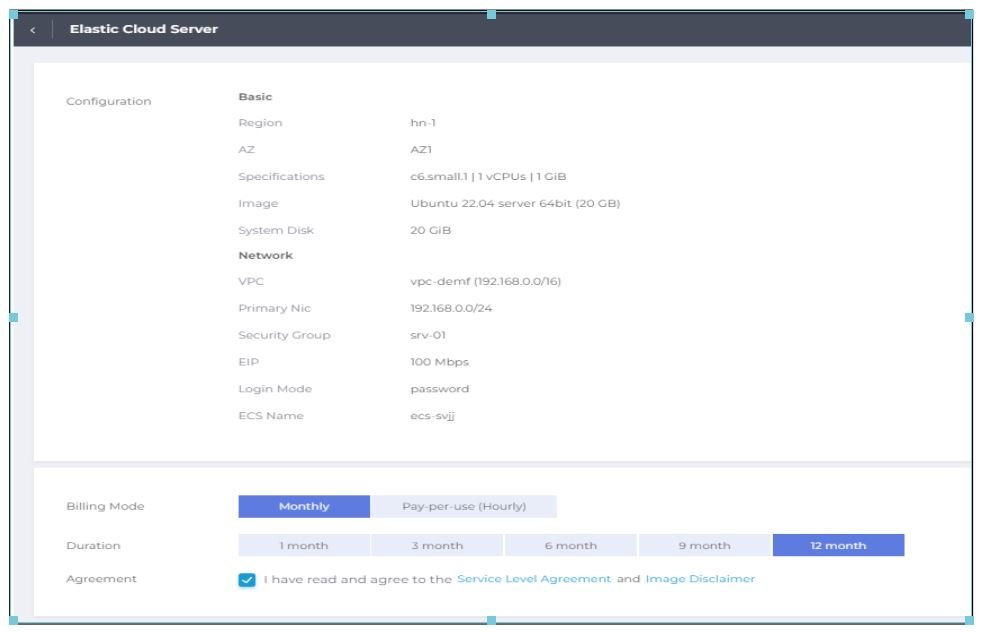The height and width of the screenshot is (633, 983).
Task: Click the back arrow in the header
Action: [32, 30]
